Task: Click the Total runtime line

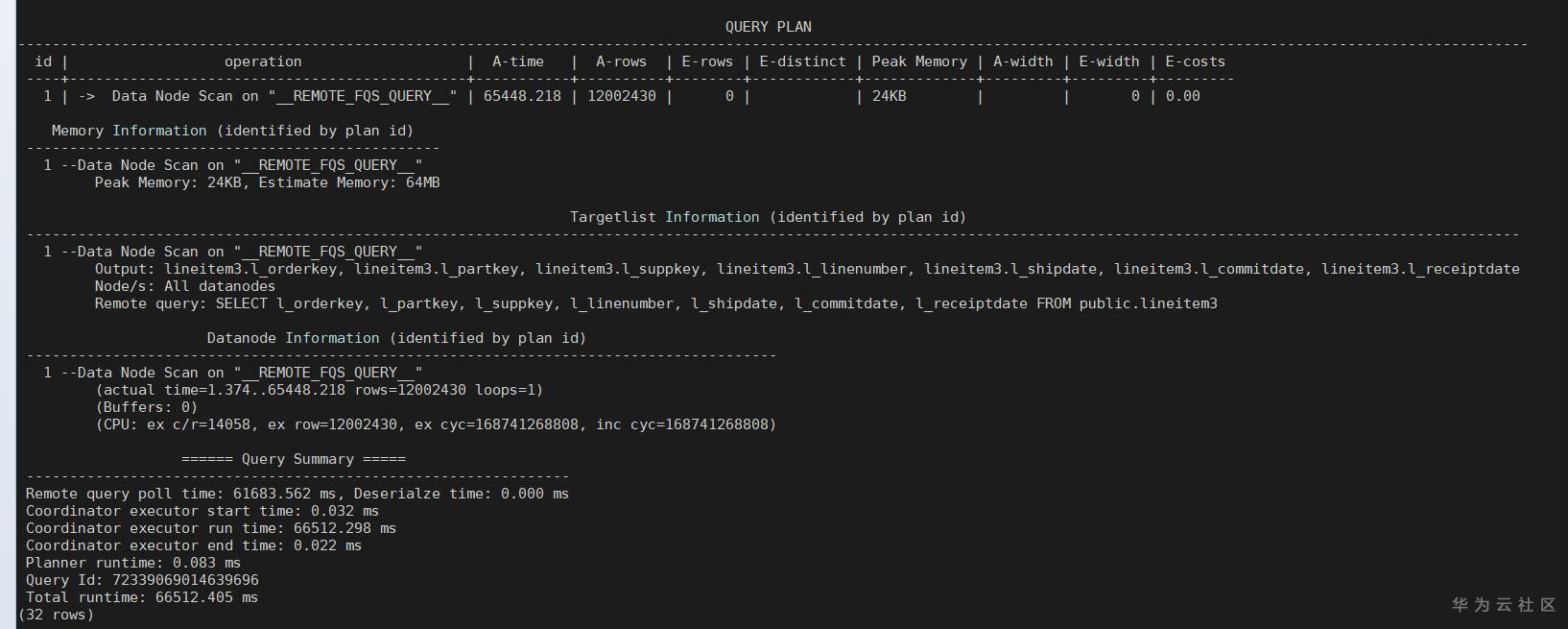Action: coord(142,597)
